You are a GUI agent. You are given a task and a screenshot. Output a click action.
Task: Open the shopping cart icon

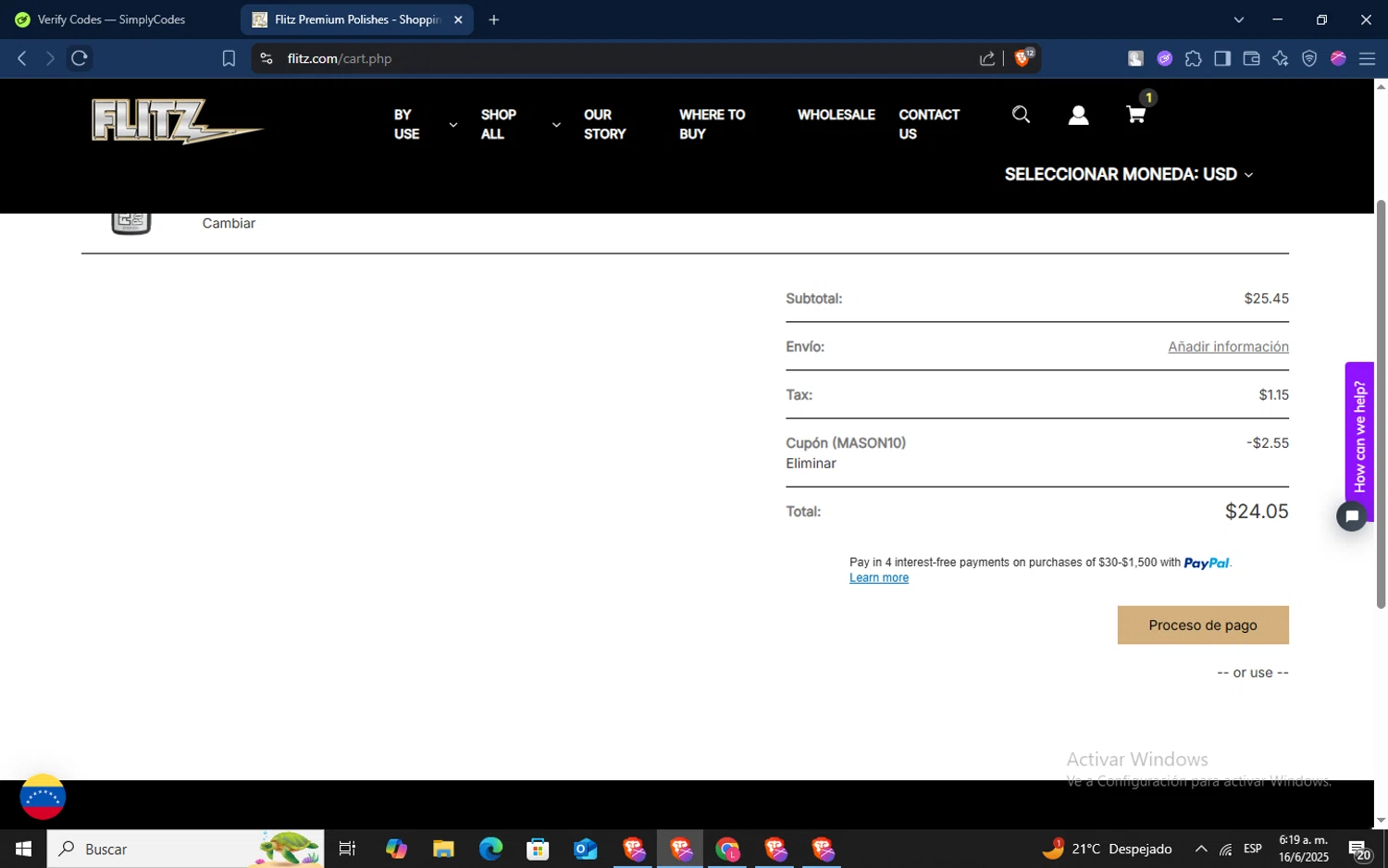point(1135,115)
